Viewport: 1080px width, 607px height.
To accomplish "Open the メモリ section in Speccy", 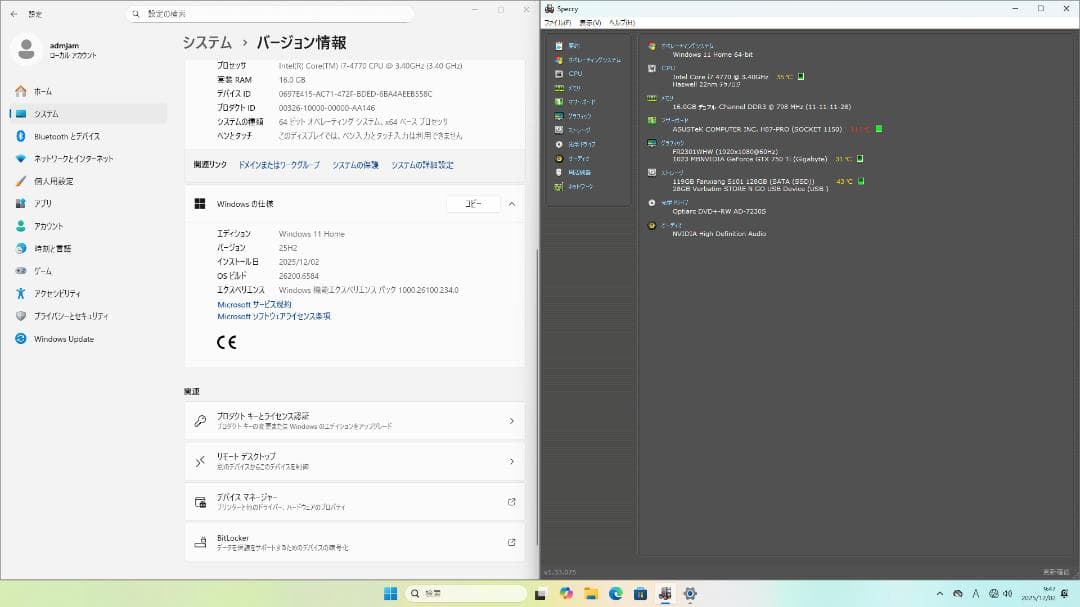I will (575, 87).
